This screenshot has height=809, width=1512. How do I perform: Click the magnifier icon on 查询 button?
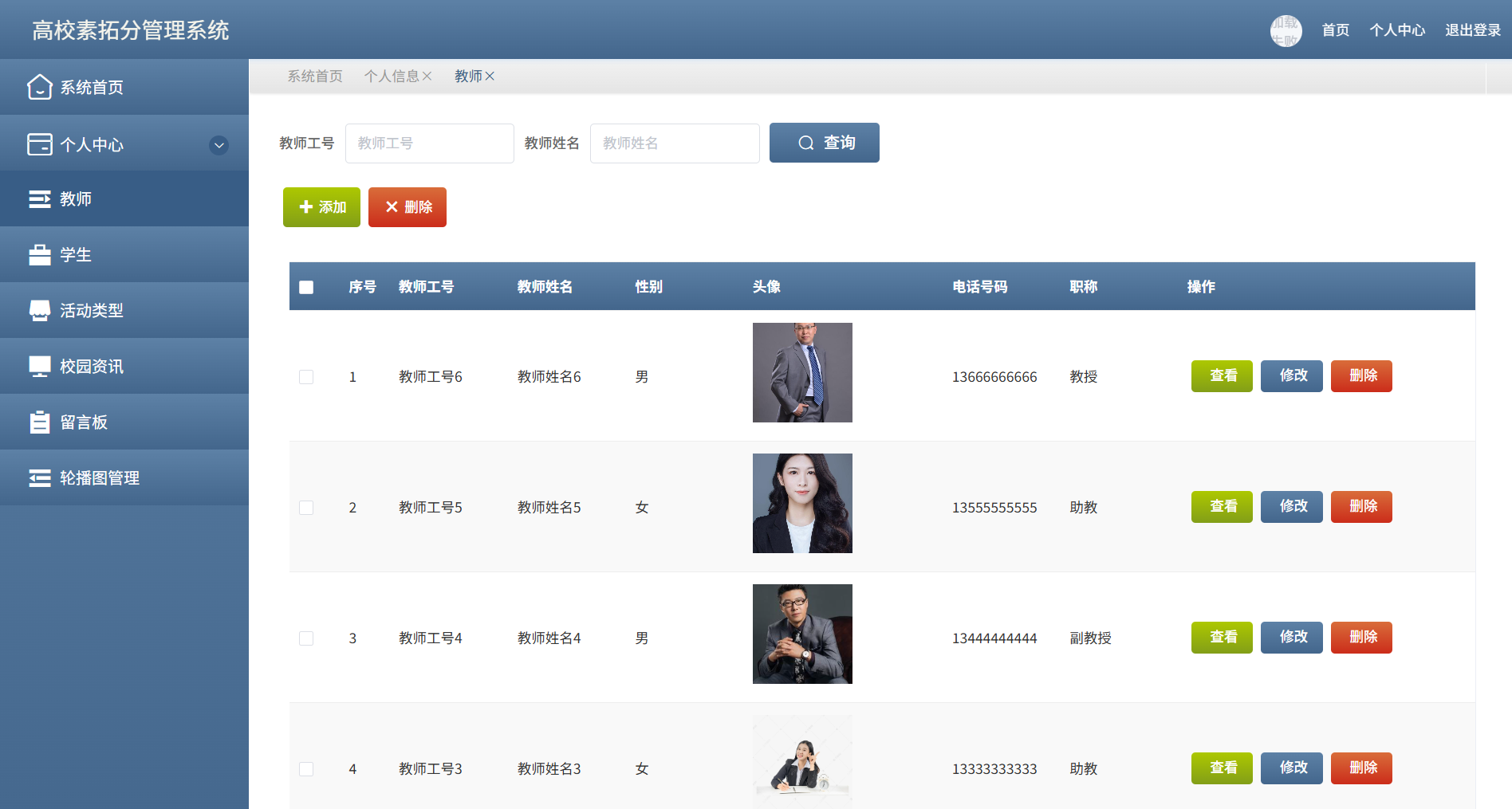pyautogui.click(x=806, y=143)
